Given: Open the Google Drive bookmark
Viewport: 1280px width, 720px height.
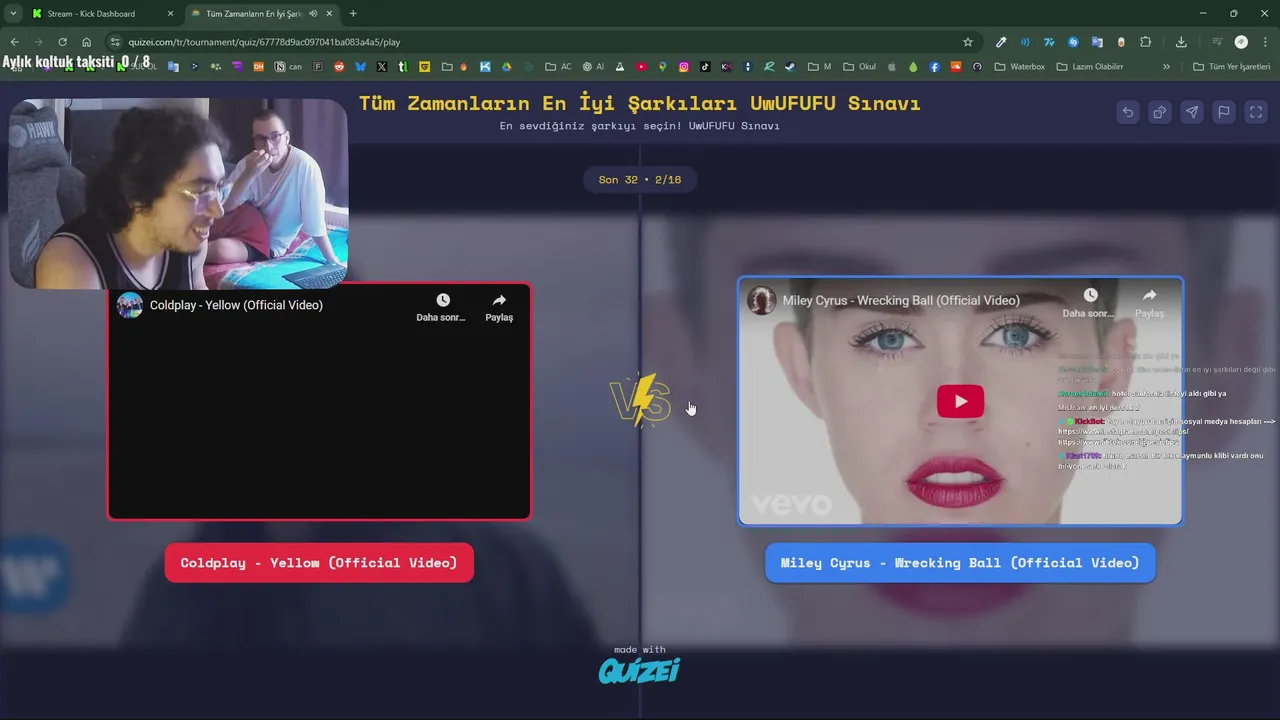Looking at the screenshot, I should coord(506,67).
